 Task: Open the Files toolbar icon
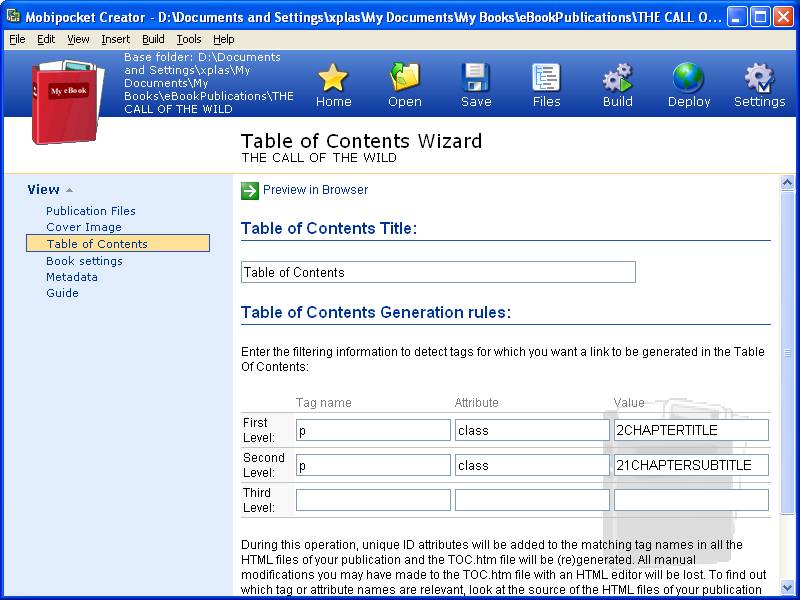pos(546,78)
